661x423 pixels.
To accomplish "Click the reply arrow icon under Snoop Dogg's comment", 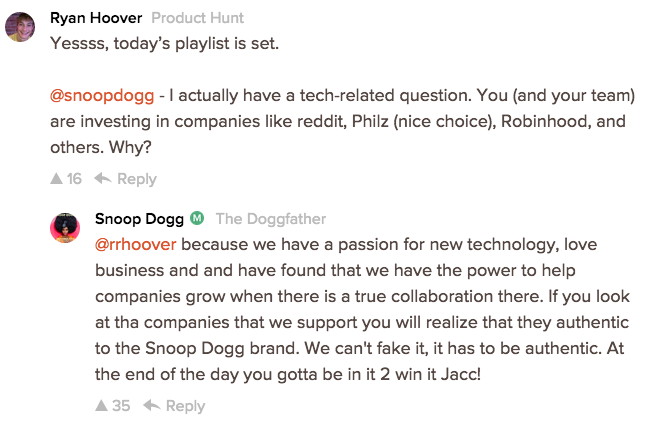I will (152, 406).
